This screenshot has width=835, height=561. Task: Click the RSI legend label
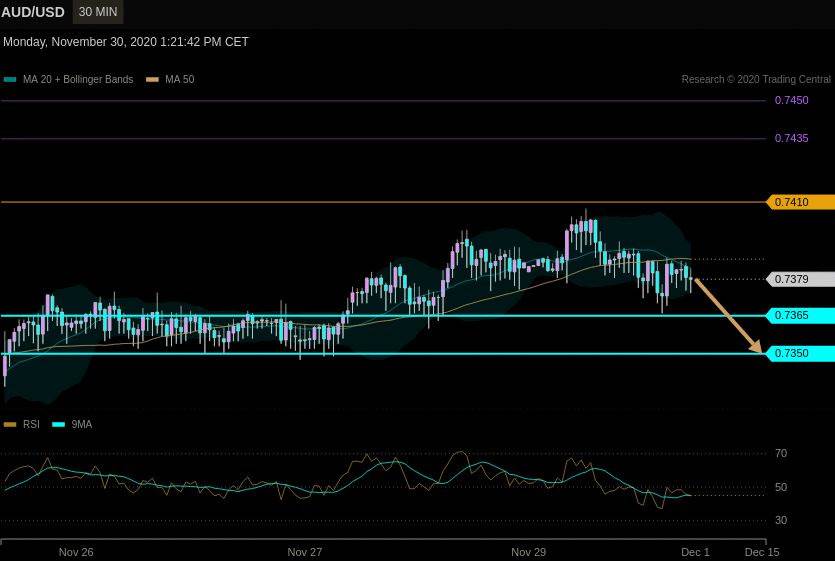31,424
